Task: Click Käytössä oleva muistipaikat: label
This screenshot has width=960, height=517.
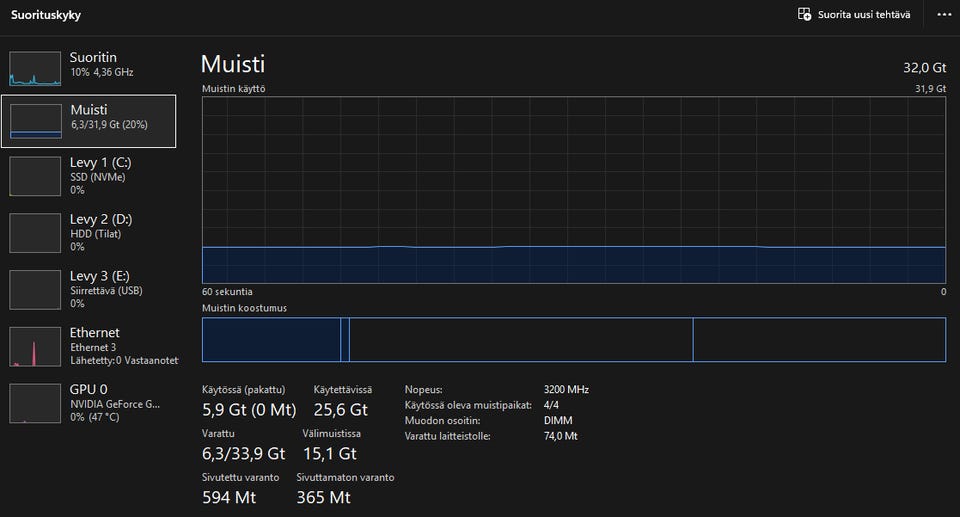Action: coord(468,405)
